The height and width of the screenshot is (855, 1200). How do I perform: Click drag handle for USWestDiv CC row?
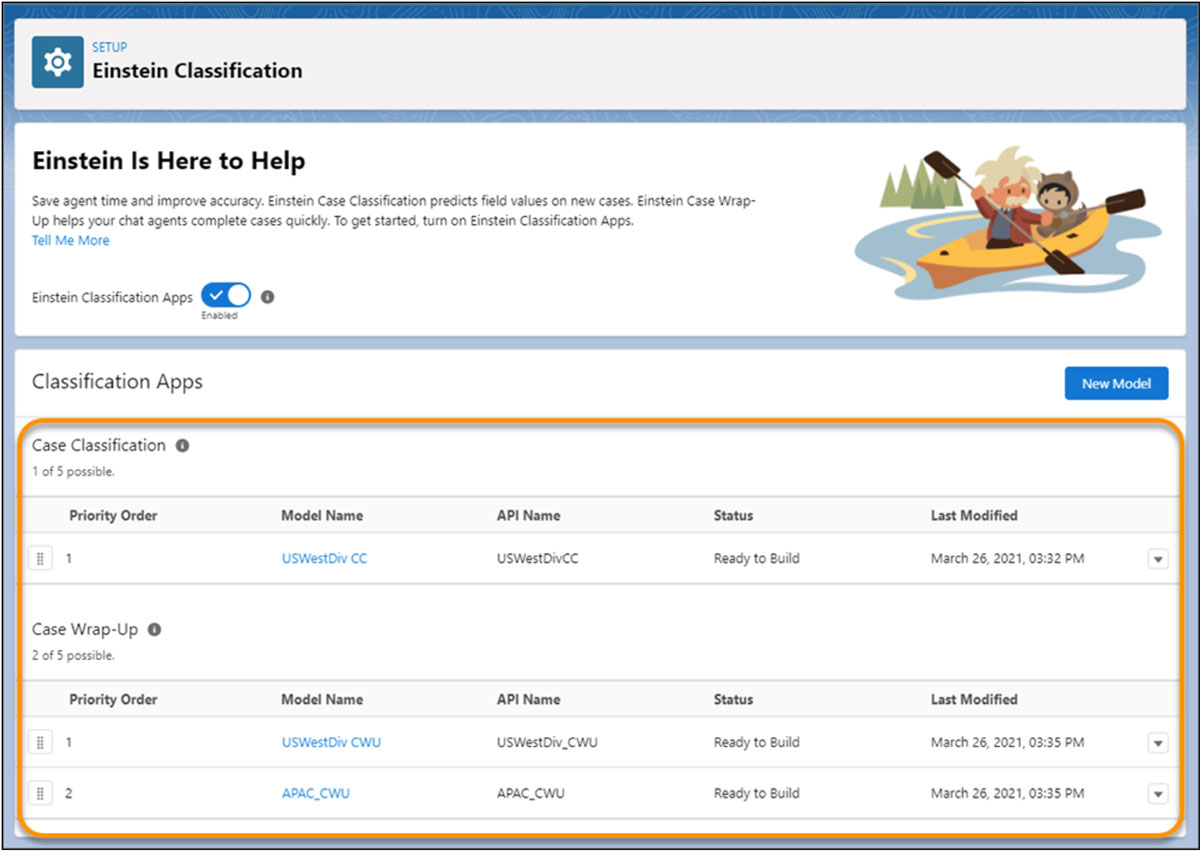click(x=40, y=559)
